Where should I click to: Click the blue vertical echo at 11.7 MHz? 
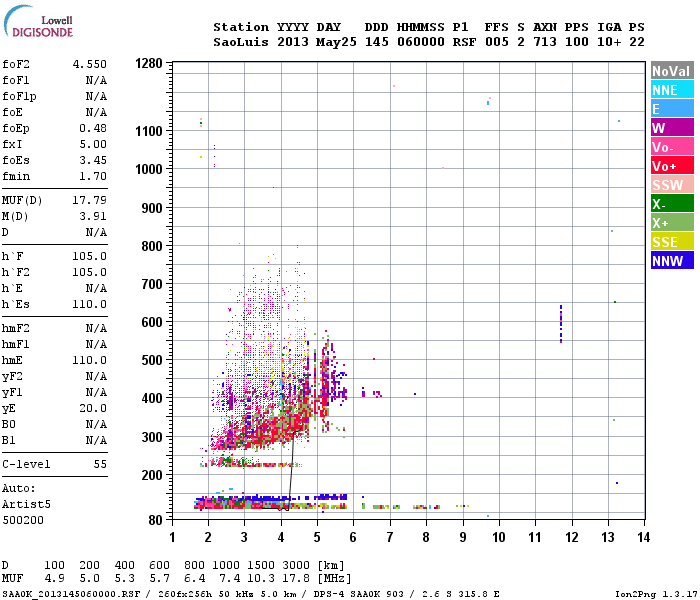pyautogui.click(x=561, y=324)
